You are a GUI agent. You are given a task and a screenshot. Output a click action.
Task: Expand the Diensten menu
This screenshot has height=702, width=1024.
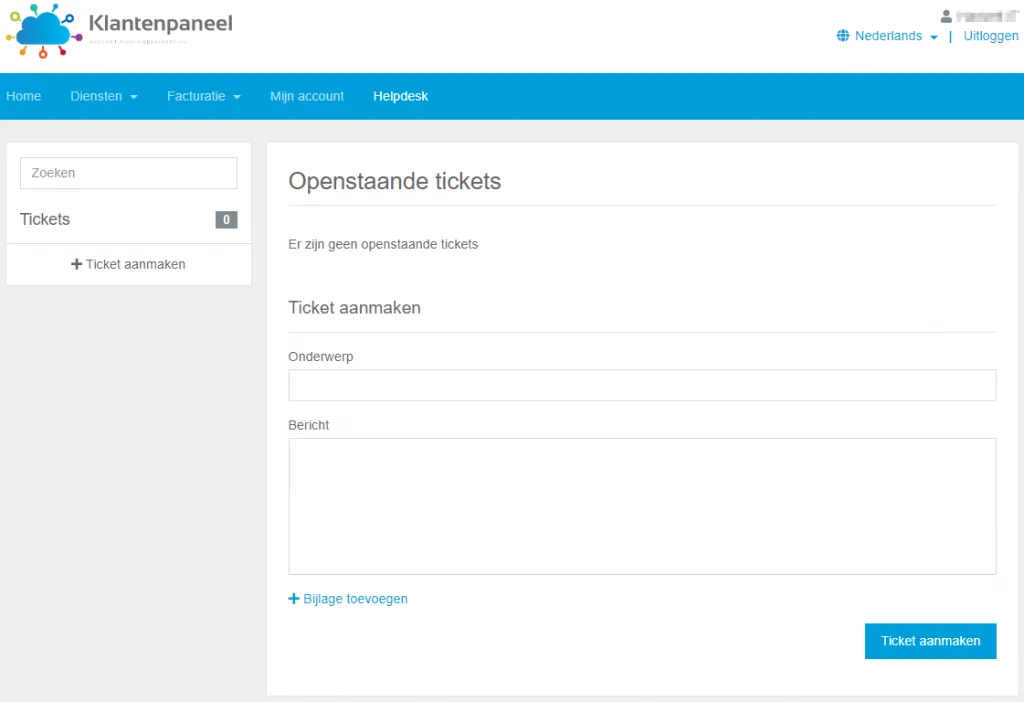(104, 96)
